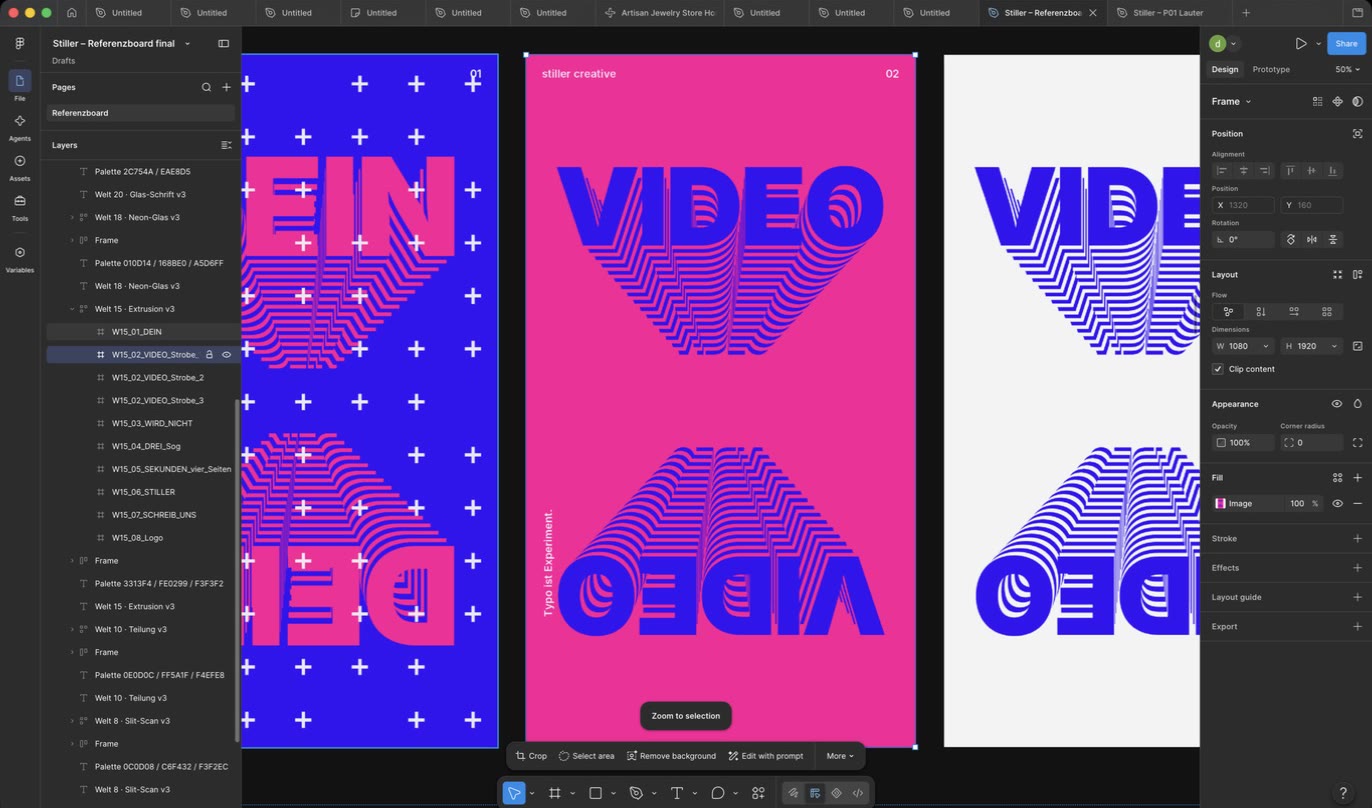Expand Welt 10 · Teilung v3 layer
The width and height of the screenshot is (1372, 808).
[x=72, y=630]
